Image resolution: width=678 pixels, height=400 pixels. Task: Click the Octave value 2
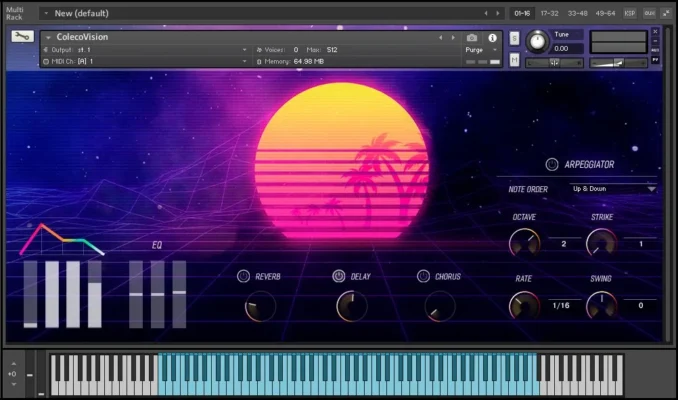point(563,244)
